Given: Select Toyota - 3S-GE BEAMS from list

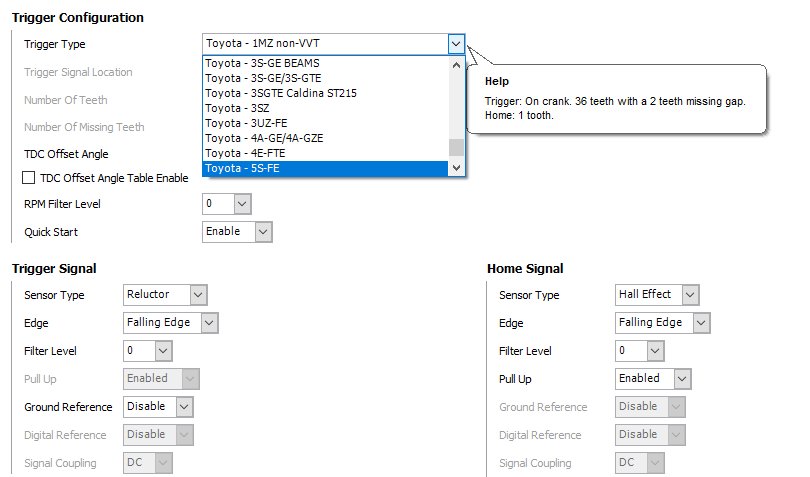Looking at the screenshot, I should click(x=326, y=63).
